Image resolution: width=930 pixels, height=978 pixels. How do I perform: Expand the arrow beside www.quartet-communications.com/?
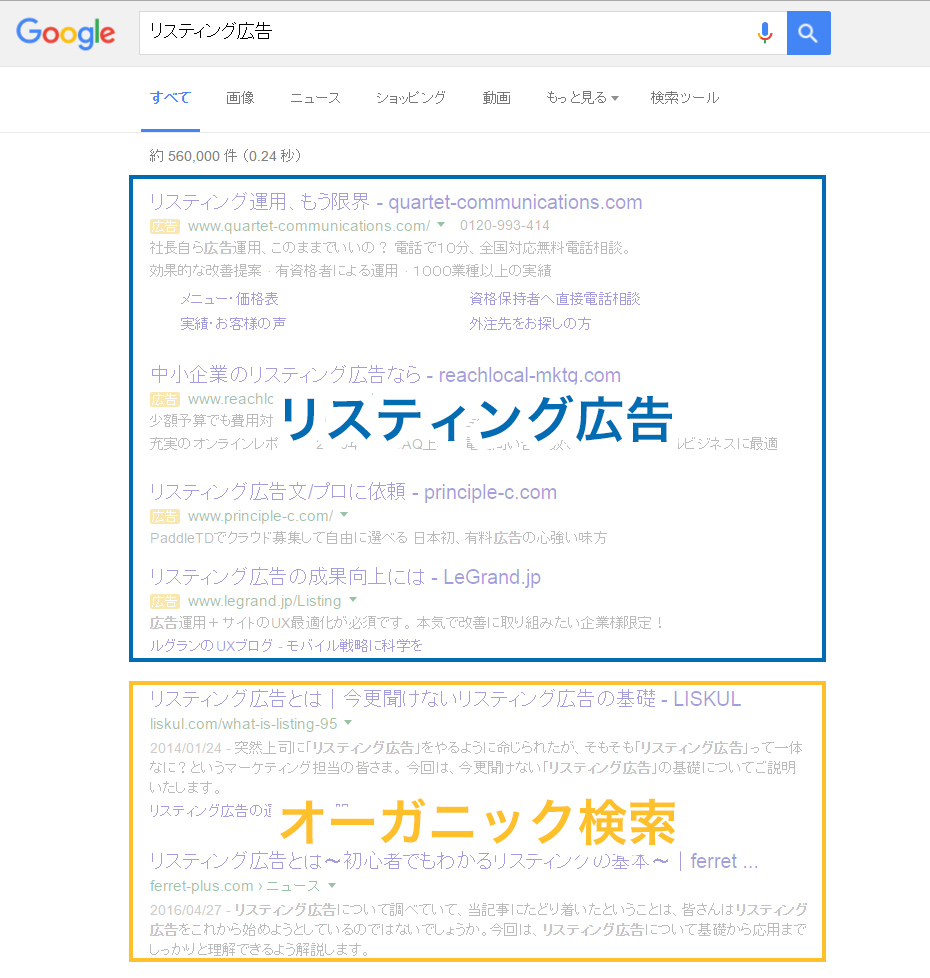tap(441, 225)
